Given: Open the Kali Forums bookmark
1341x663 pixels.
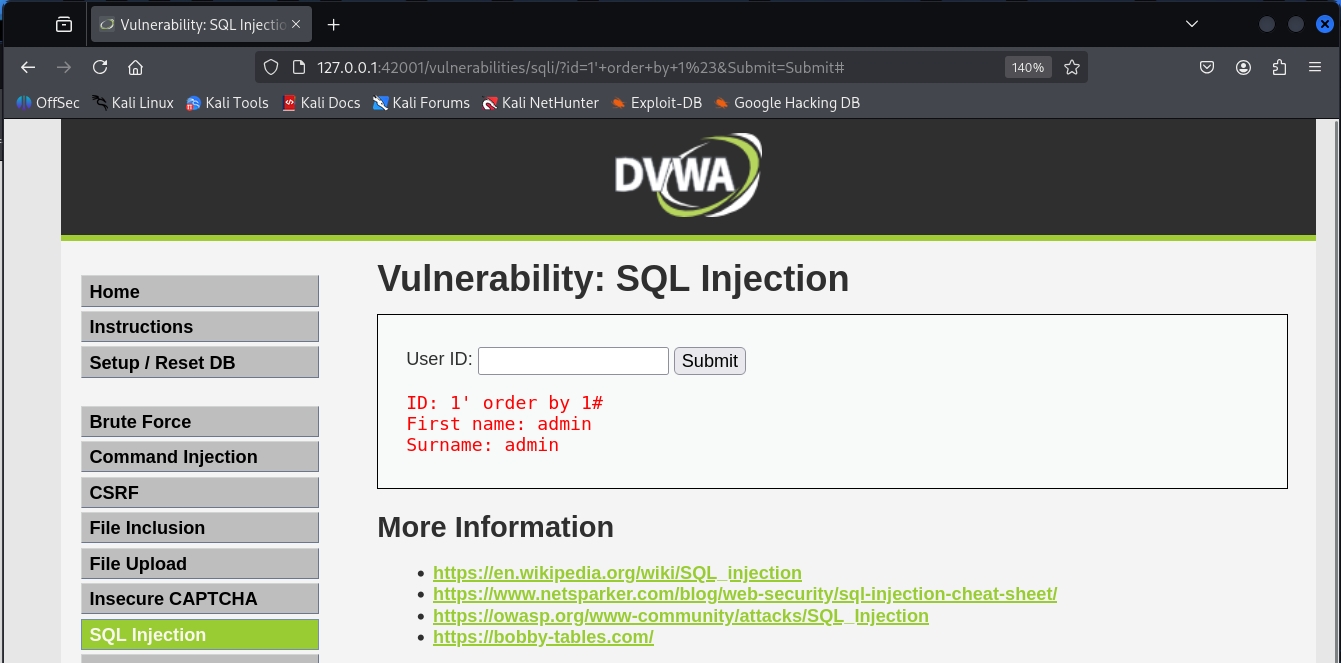Looking at the screenshot, I should click(x=421, y=102).
